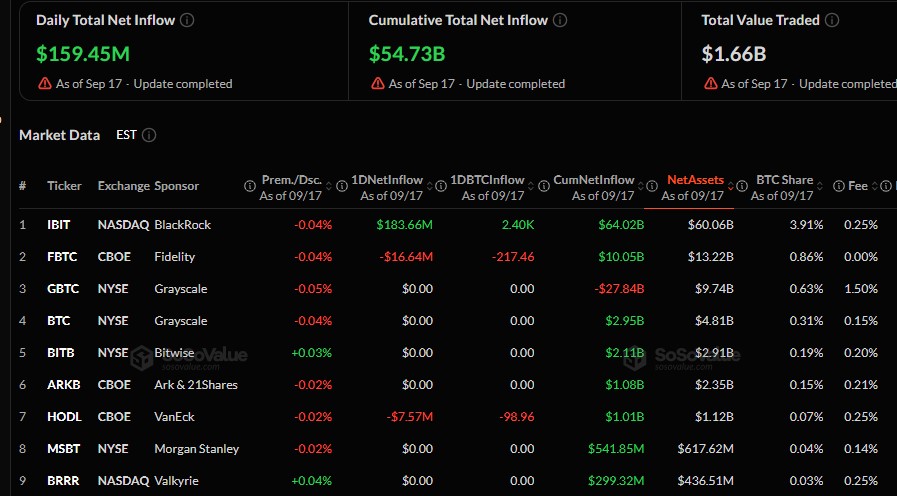The height and width of the screenshot is (496, 897).
Task: Select Morgan Stanley sponsor cell
Action: (x=197, y=449)
